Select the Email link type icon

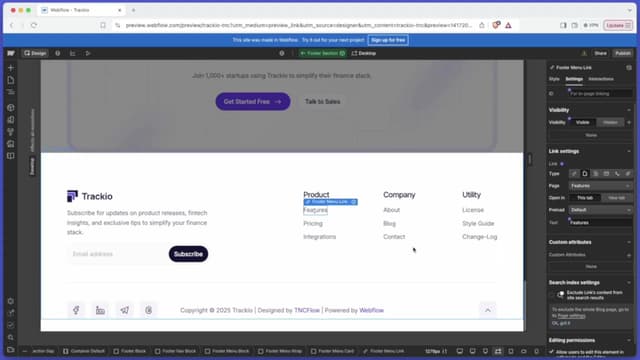pos(606,174)
